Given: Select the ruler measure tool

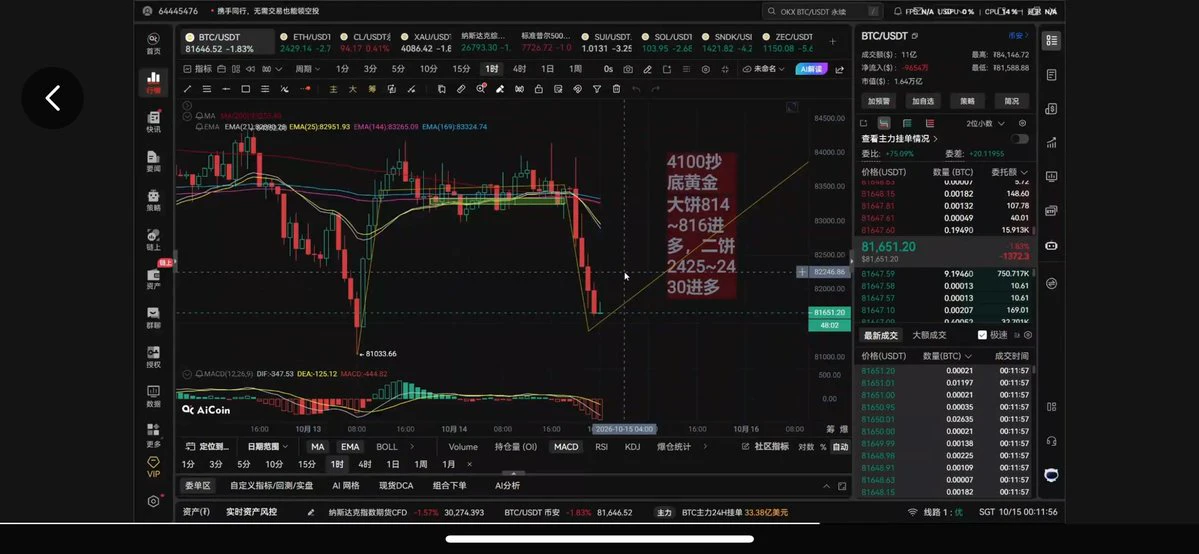Looking at the screenshot, I should (x=461, y=89).
